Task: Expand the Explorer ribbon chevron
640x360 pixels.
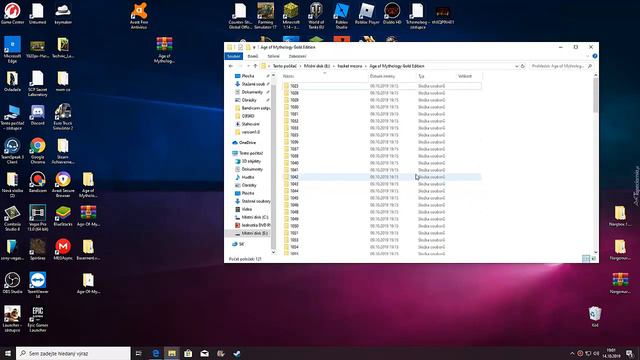Action: pyautogui.click(x=588, y=56)
